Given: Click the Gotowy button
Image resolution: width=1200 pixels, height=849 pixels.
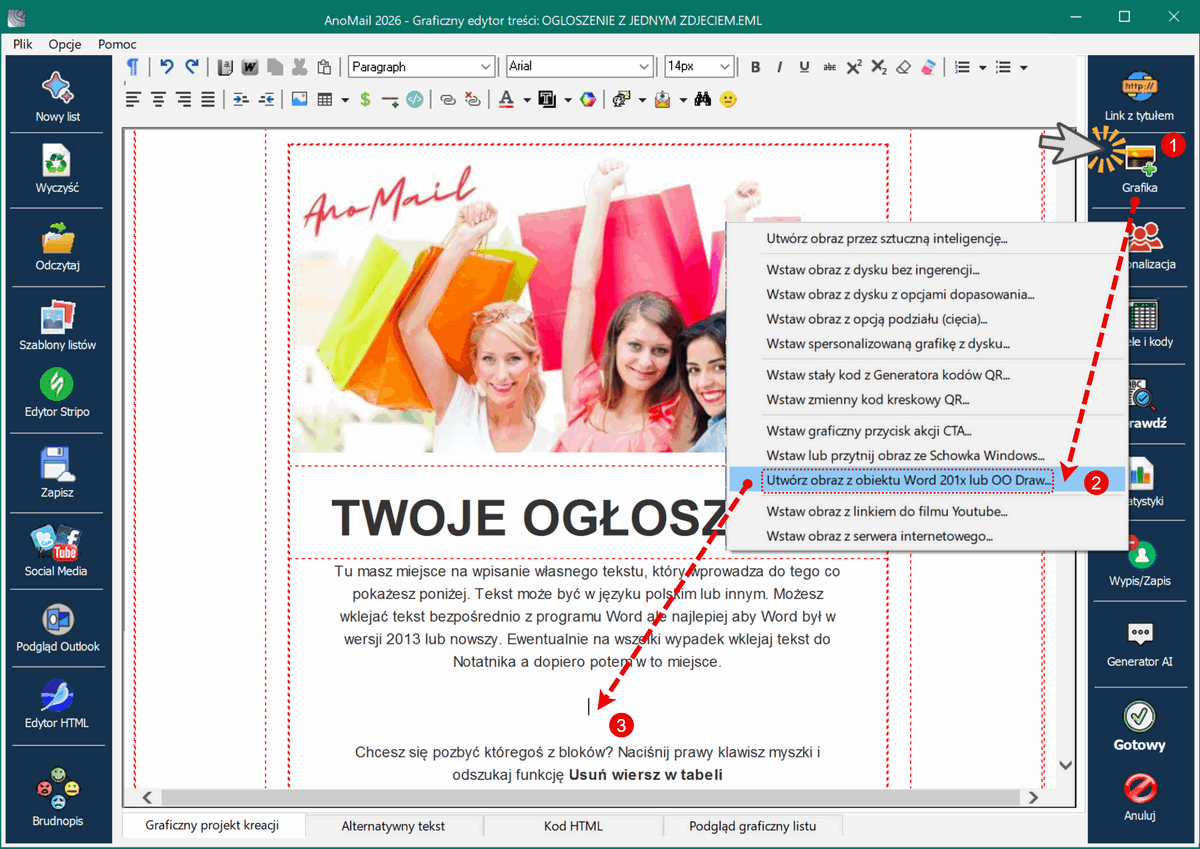Looking at the screenshot, I should coord(1139,727).
